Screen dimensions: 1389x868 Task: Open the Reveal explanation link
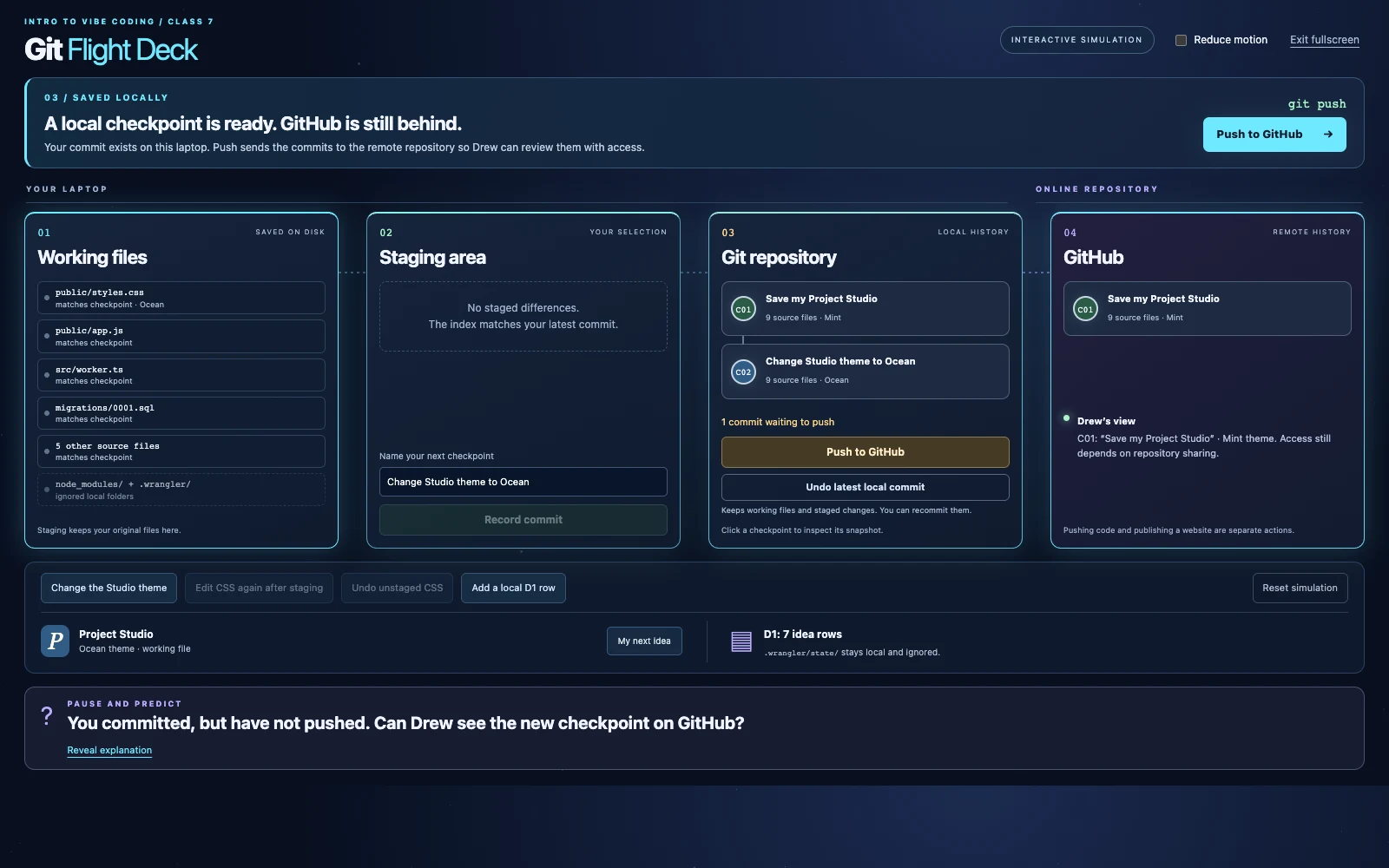tap(109, 750)
